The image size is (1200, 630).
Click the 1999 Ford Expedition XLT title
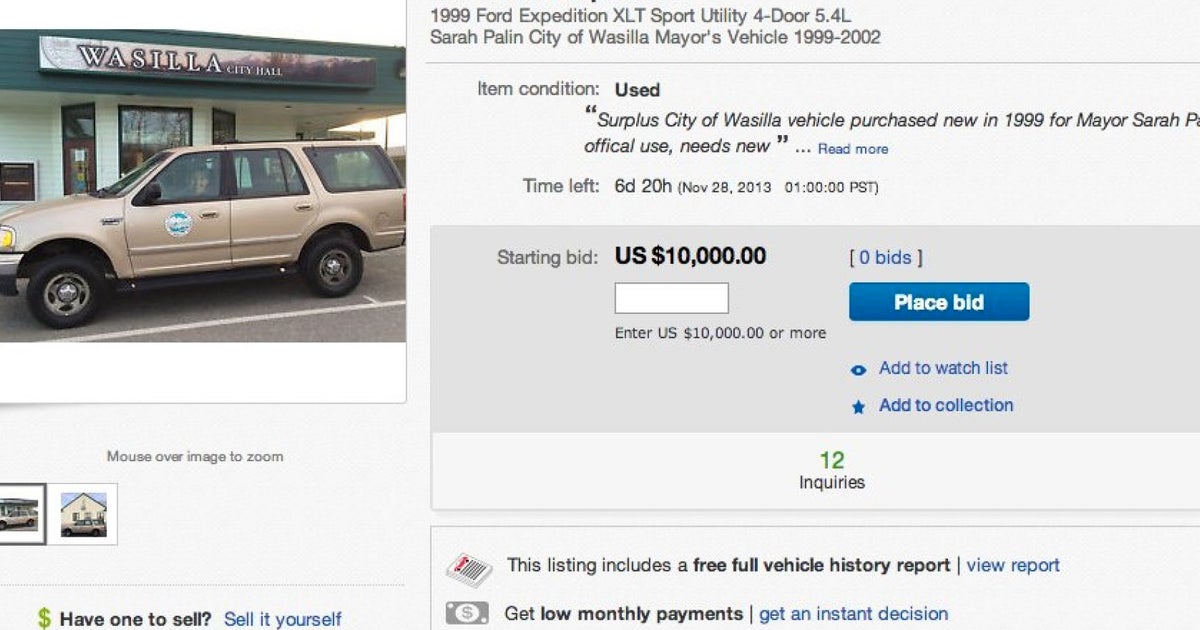click(x=640, y=15)
